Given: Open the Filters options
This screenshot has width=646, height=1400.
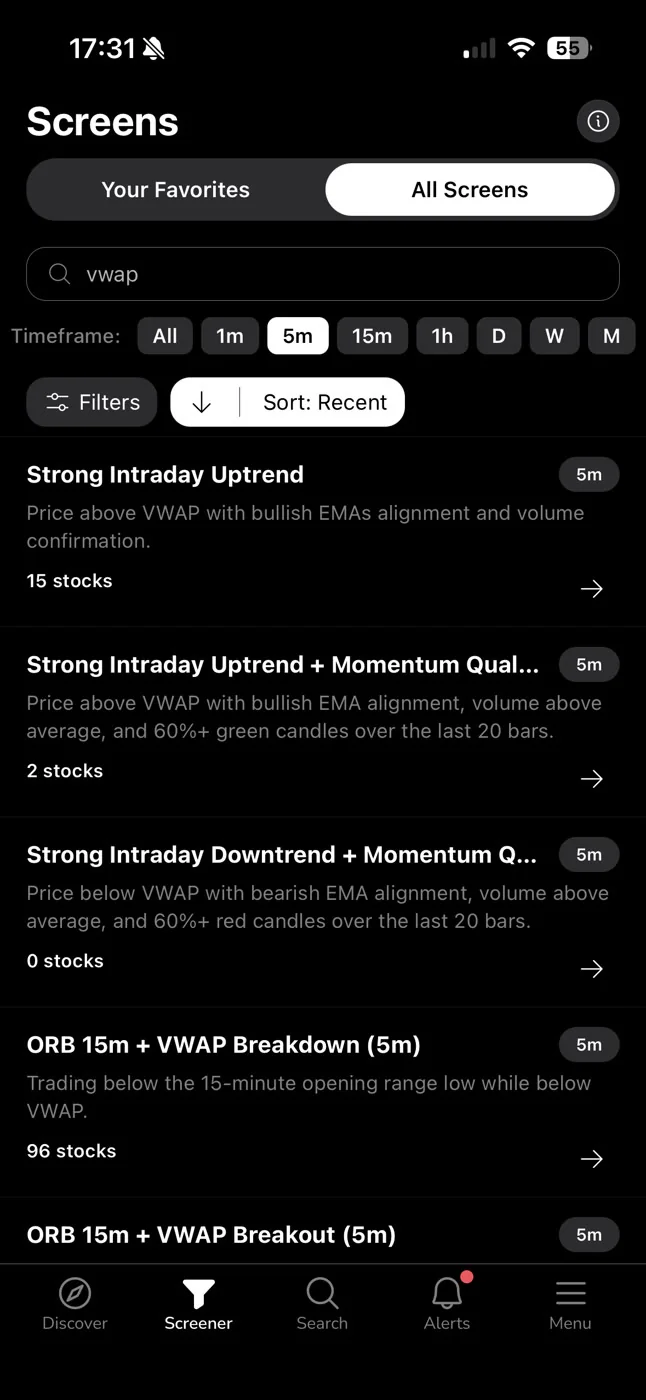Looking at the screenshot, I should [92, 402].
